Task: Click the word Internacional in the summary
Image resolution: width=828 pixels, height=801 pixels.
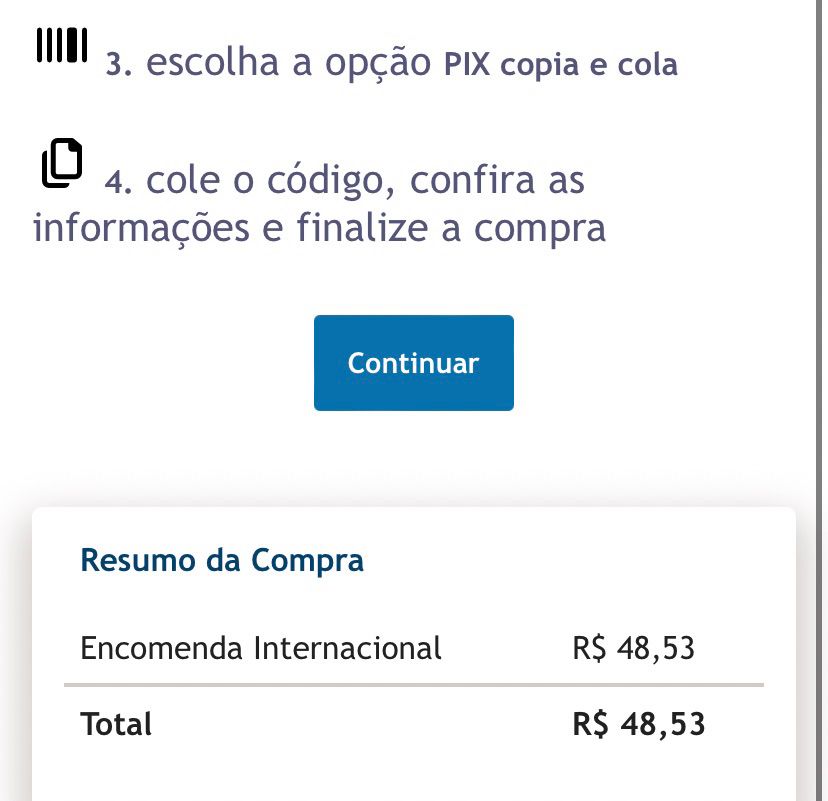Action: 347,648
